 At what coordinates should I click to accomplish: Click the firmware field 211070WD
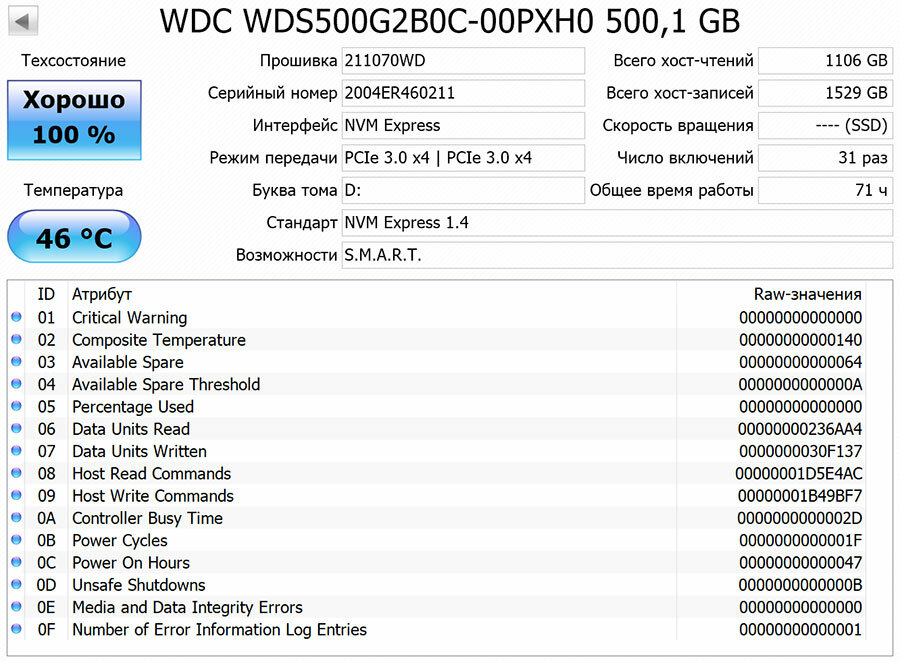click(x=462, y=61)
